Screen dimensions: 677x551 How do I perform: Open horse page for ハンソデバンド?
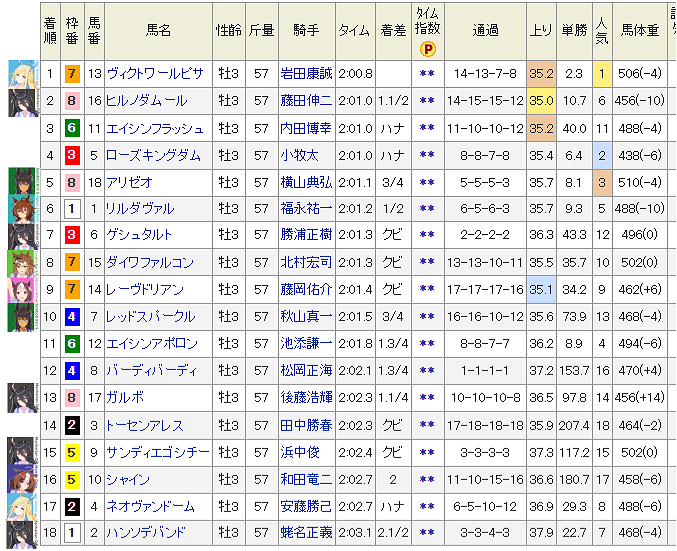pos(146,532)
